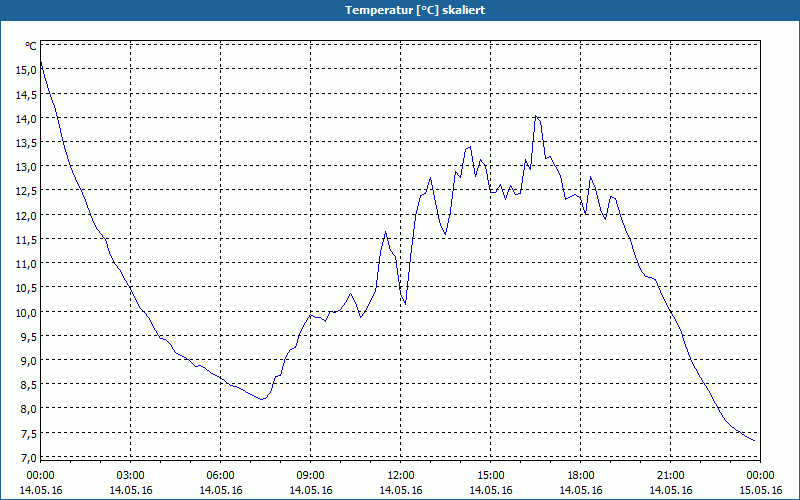800x500 pixels.
Task: Select the °C unit label on the y-axis
Action: pos(31,46)
